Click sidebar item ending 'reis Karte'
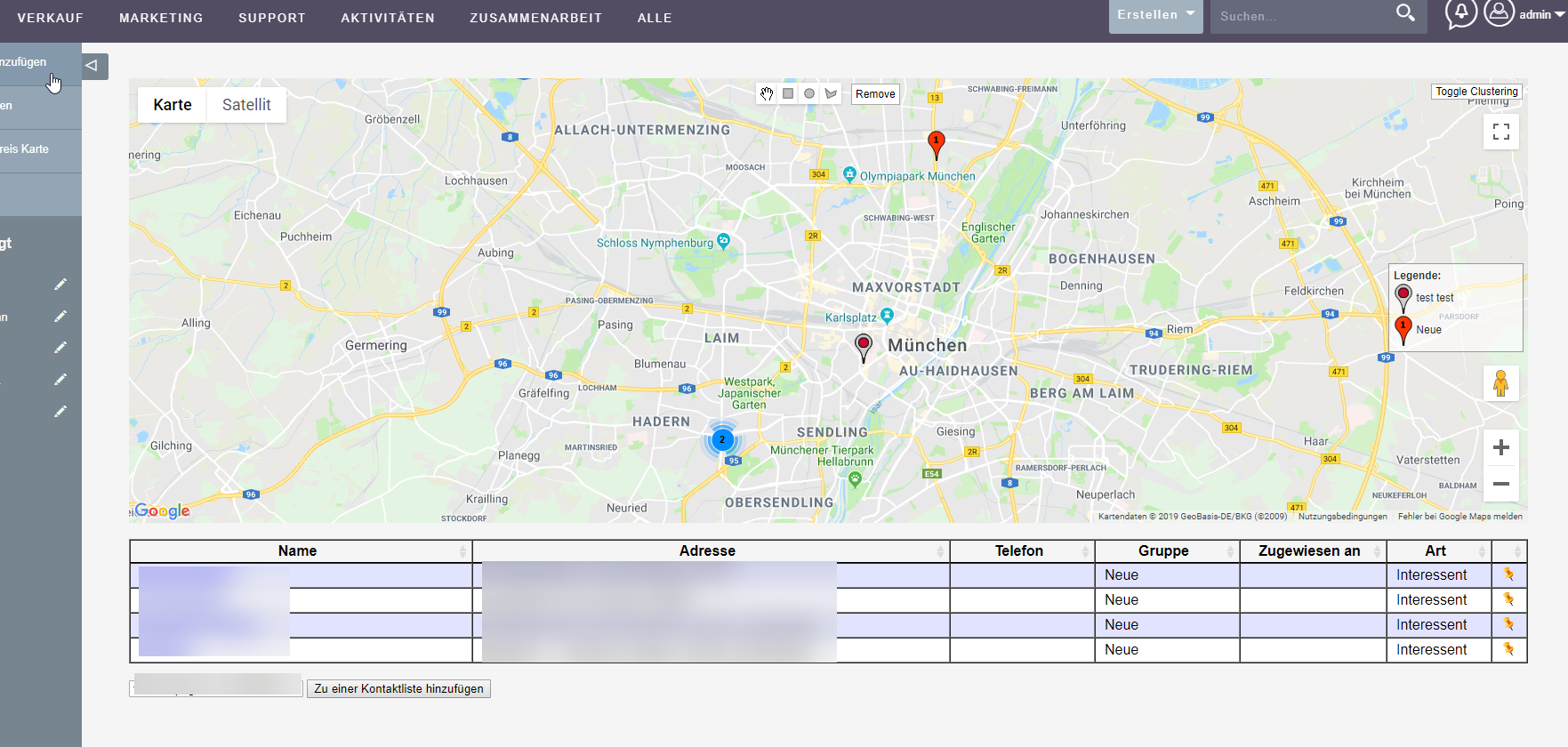The width and height of the screenshot is (1568, 747). [x=41, y=149]
